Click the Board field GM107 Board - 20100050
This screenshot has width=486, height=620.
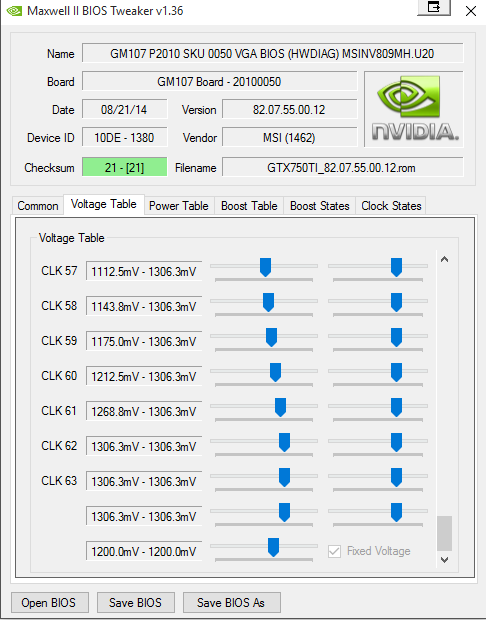pos(219,82)
